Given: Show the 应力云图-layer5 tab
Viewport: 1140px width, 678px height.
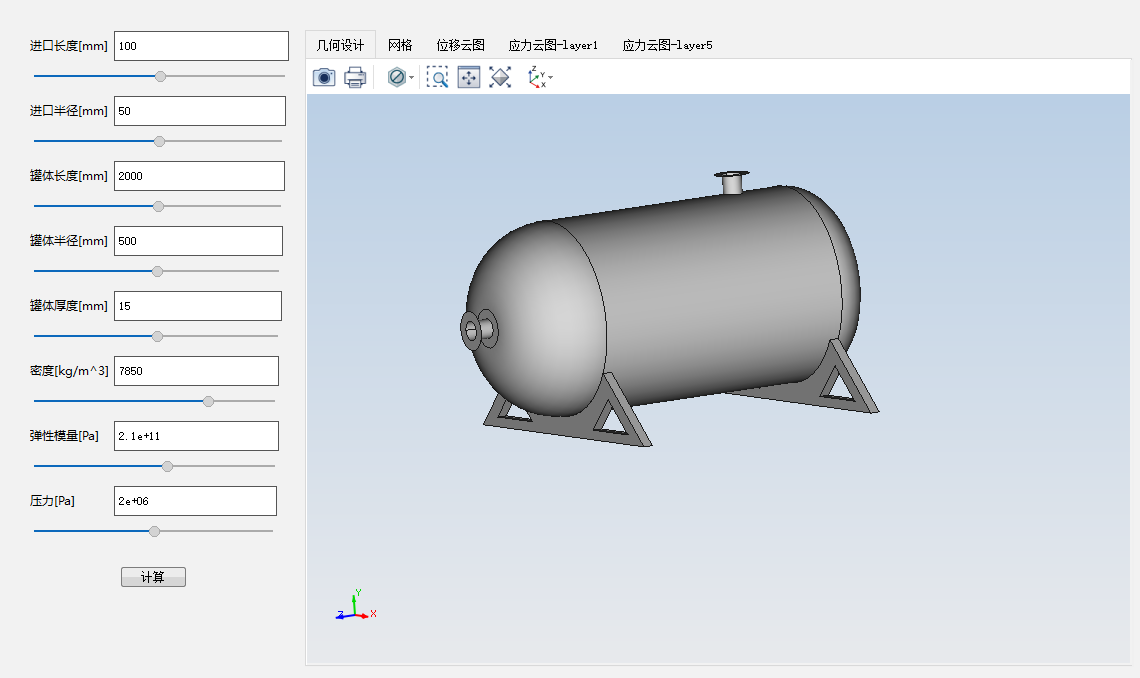Looking at the screenshot, I should click(x=667, y=45).
